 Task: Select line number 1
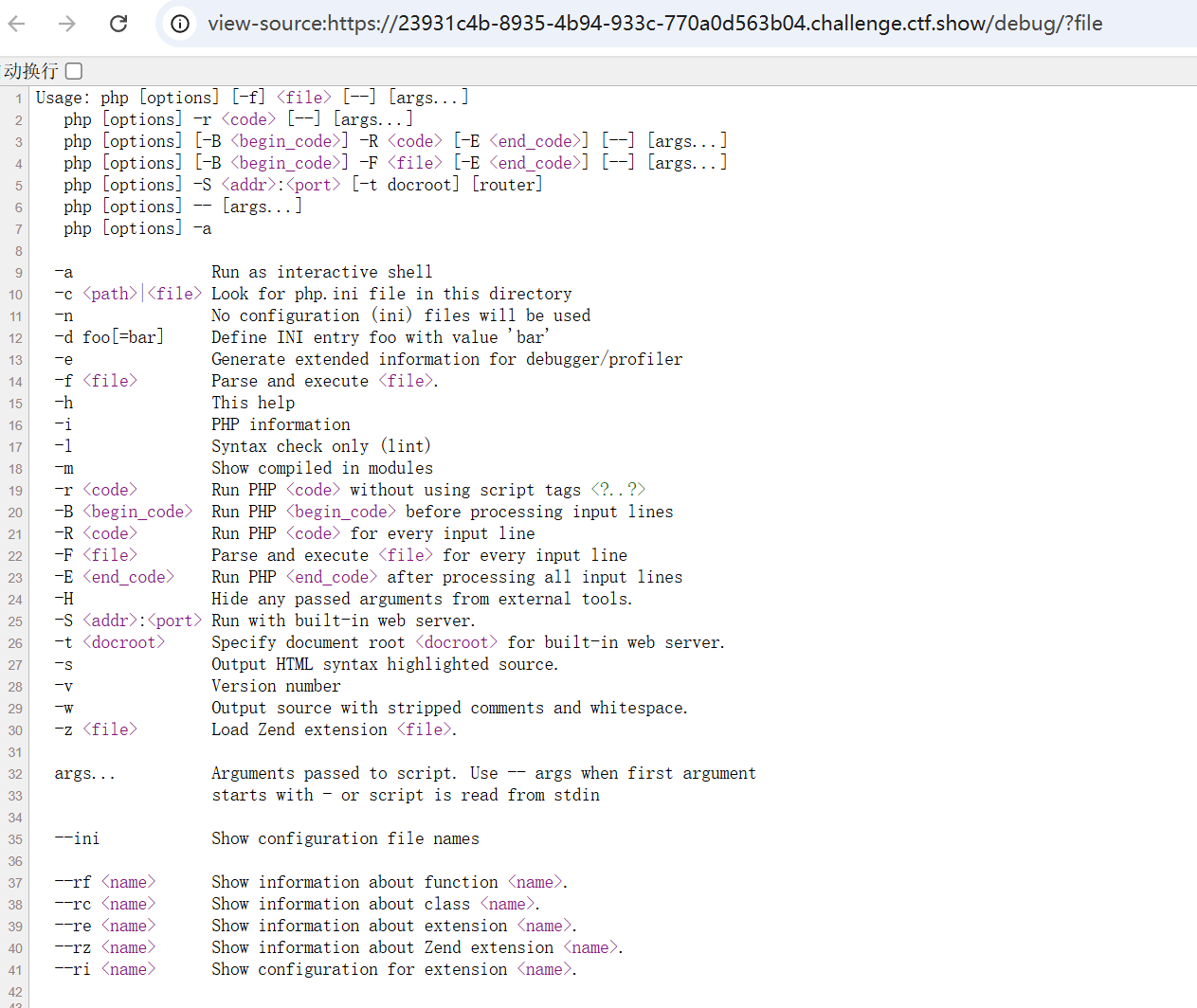tap(18, 99)
